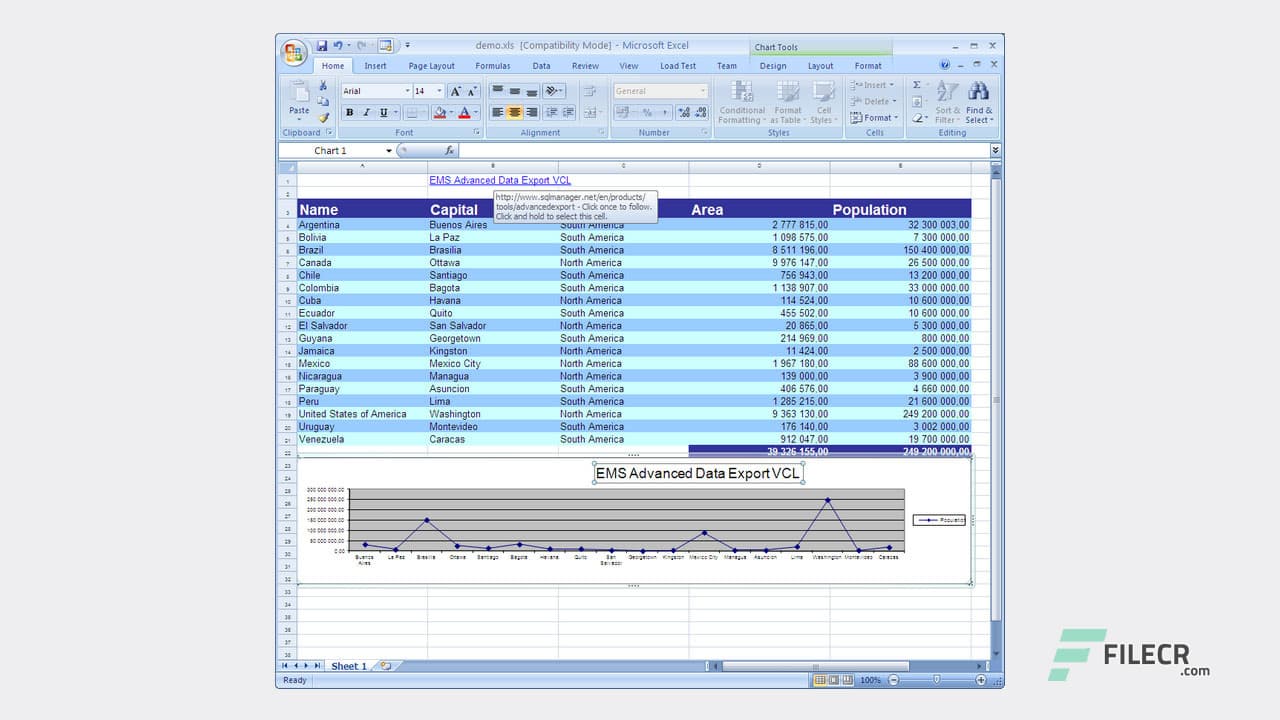The height and width of the screenshot is (720, 1280).
Task: Click the Insert button in Cells group
Action: (873, 85)
